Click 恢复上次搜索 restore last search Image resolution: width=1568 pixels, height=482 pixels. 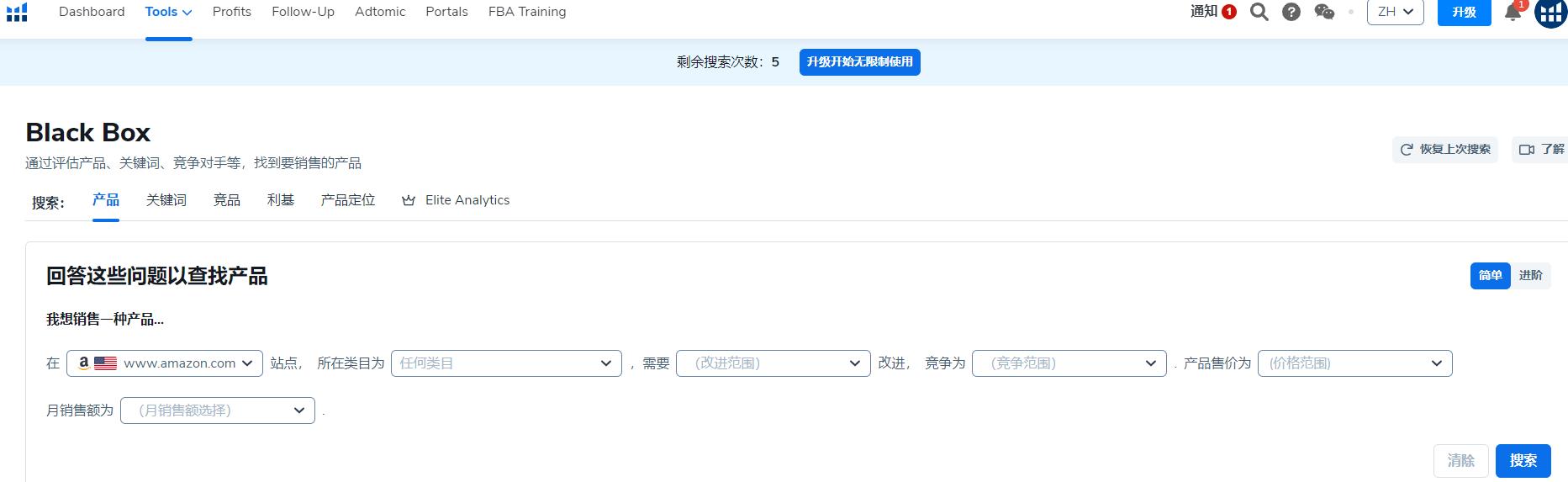tap(1445, 150)
